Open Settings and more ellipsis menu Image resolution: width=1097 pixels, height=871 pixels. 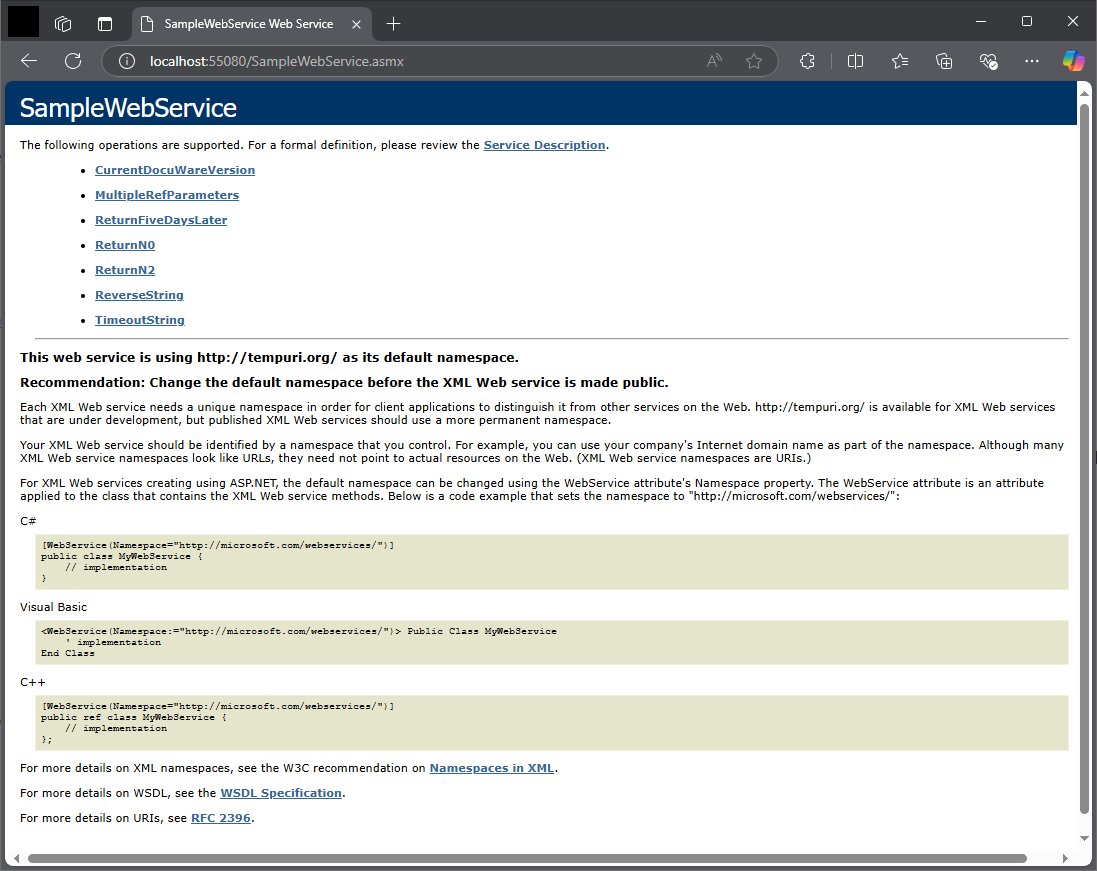pos(1031,62)
